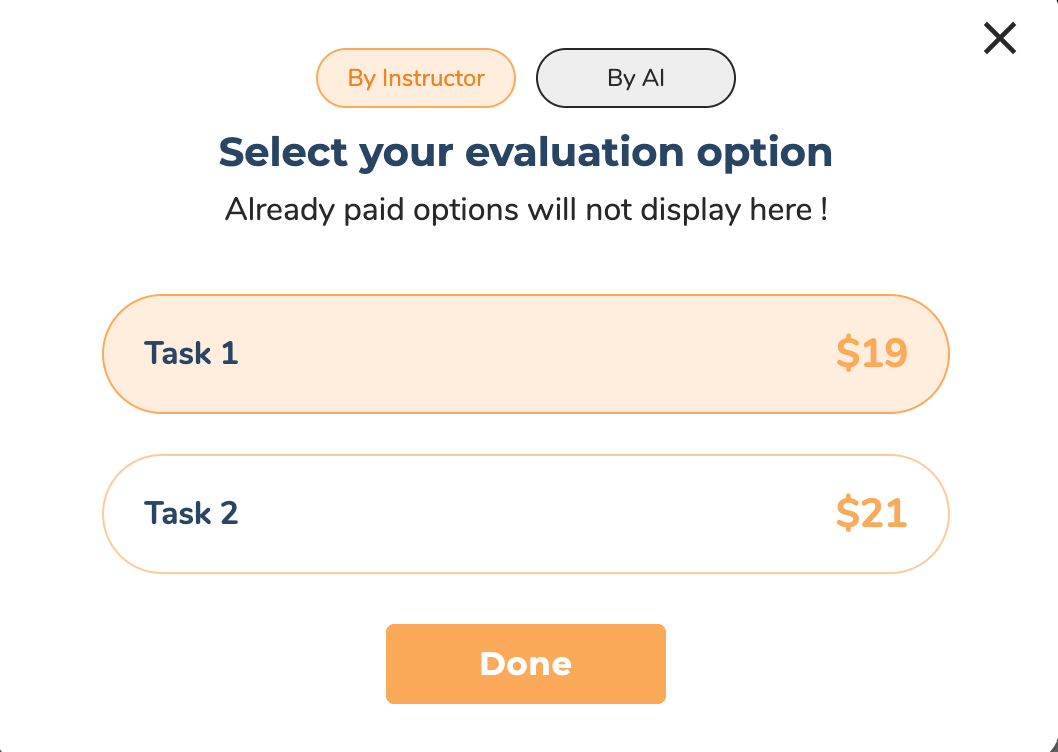Confirm selection with orange Done button
This screenshot has height=752, width=1058.
525,664
